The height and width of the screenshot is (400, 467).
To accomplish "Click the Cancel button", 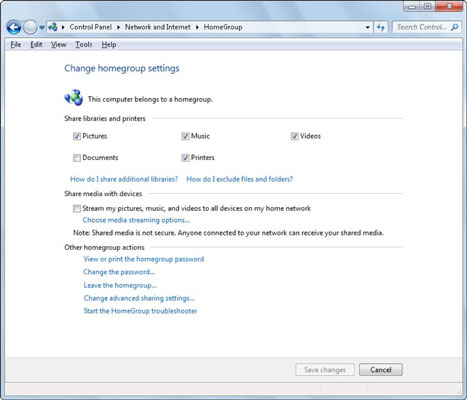I will pos(381,370).
